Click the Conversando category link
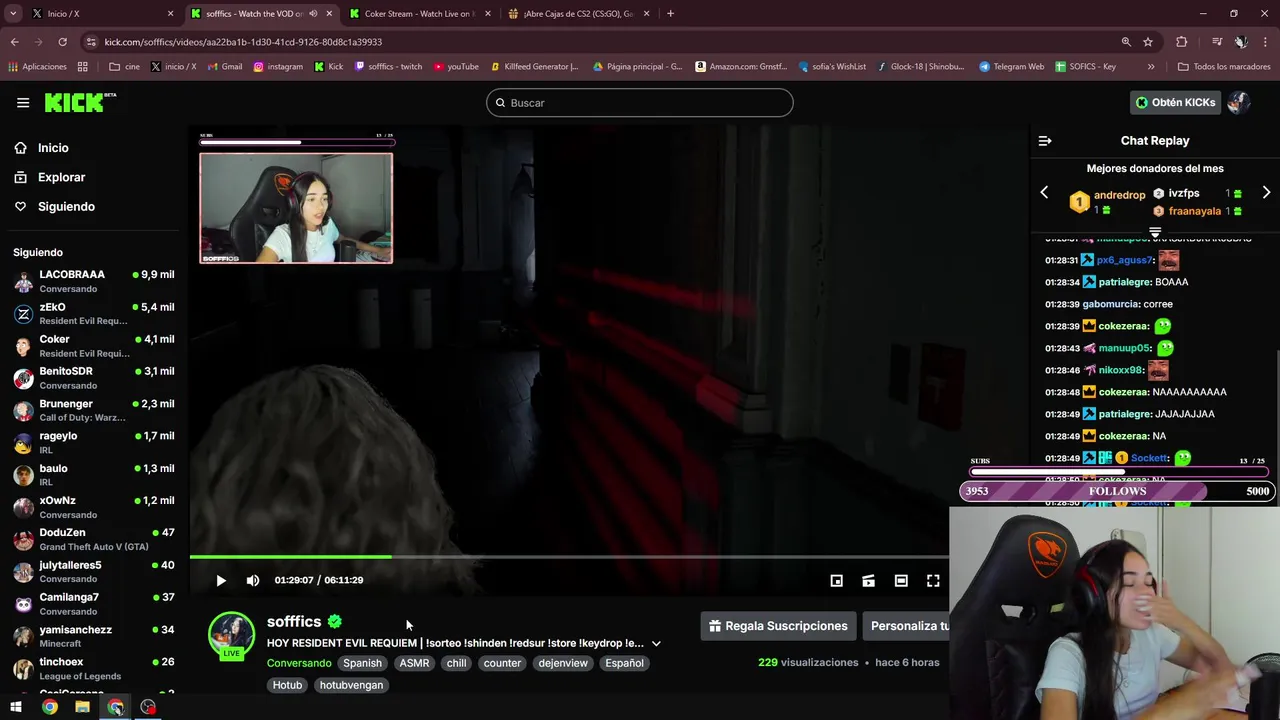 coord(299,663)
